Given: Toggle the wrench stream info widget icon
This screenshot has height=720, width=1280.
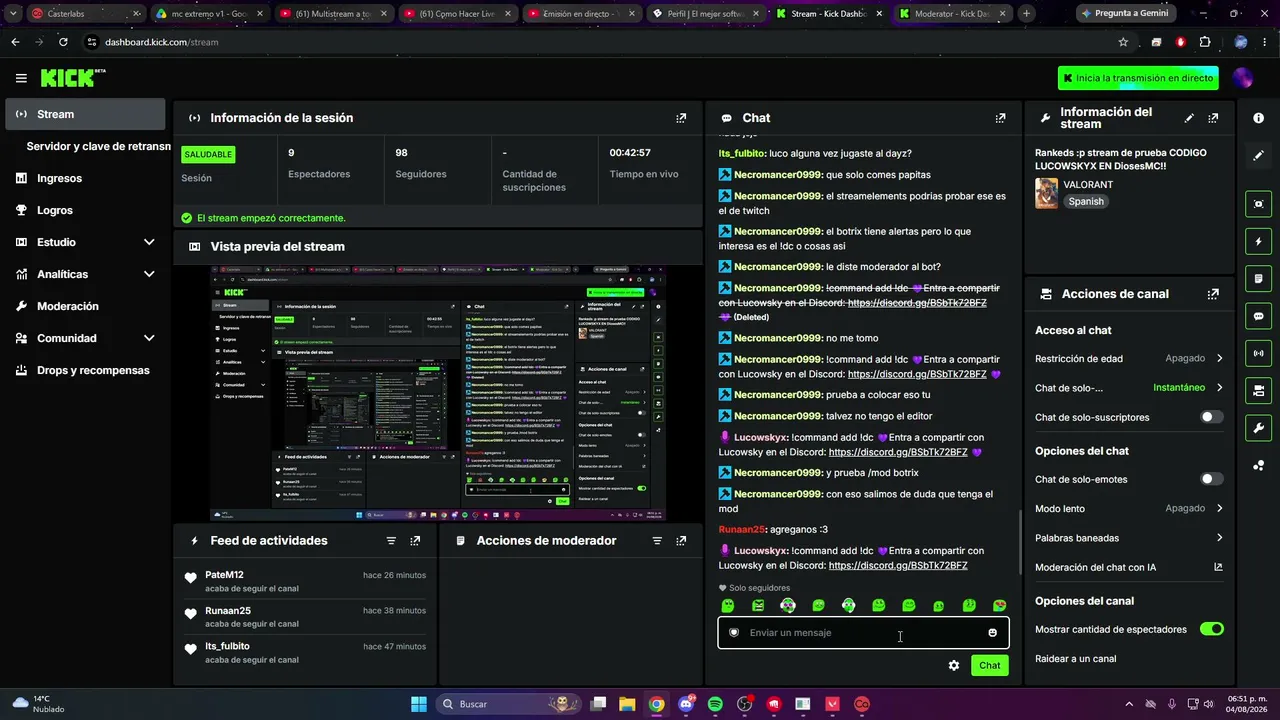Looking at the screenshot, I should pos(1258,428).
